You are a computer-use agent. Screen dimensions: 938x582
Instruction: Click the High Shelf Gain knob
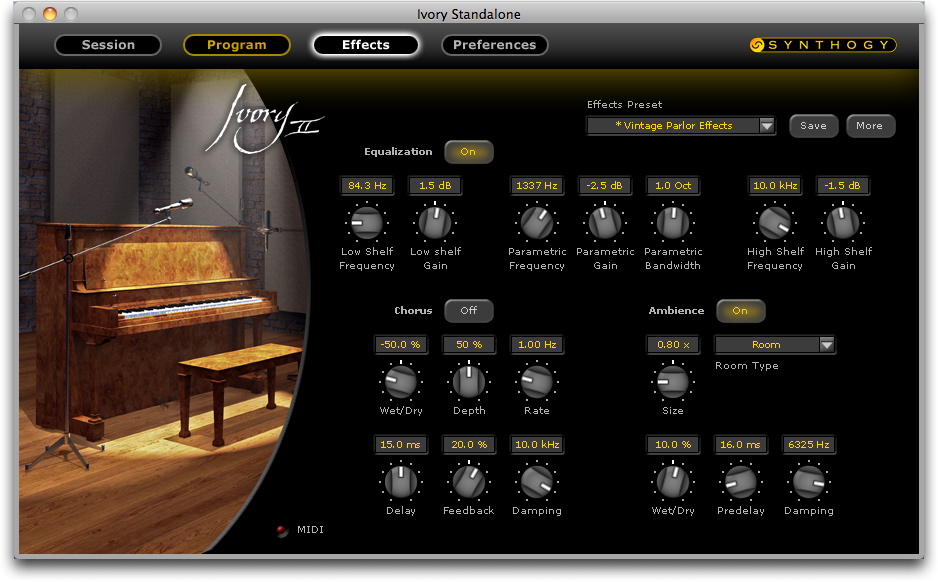point(843,223)
